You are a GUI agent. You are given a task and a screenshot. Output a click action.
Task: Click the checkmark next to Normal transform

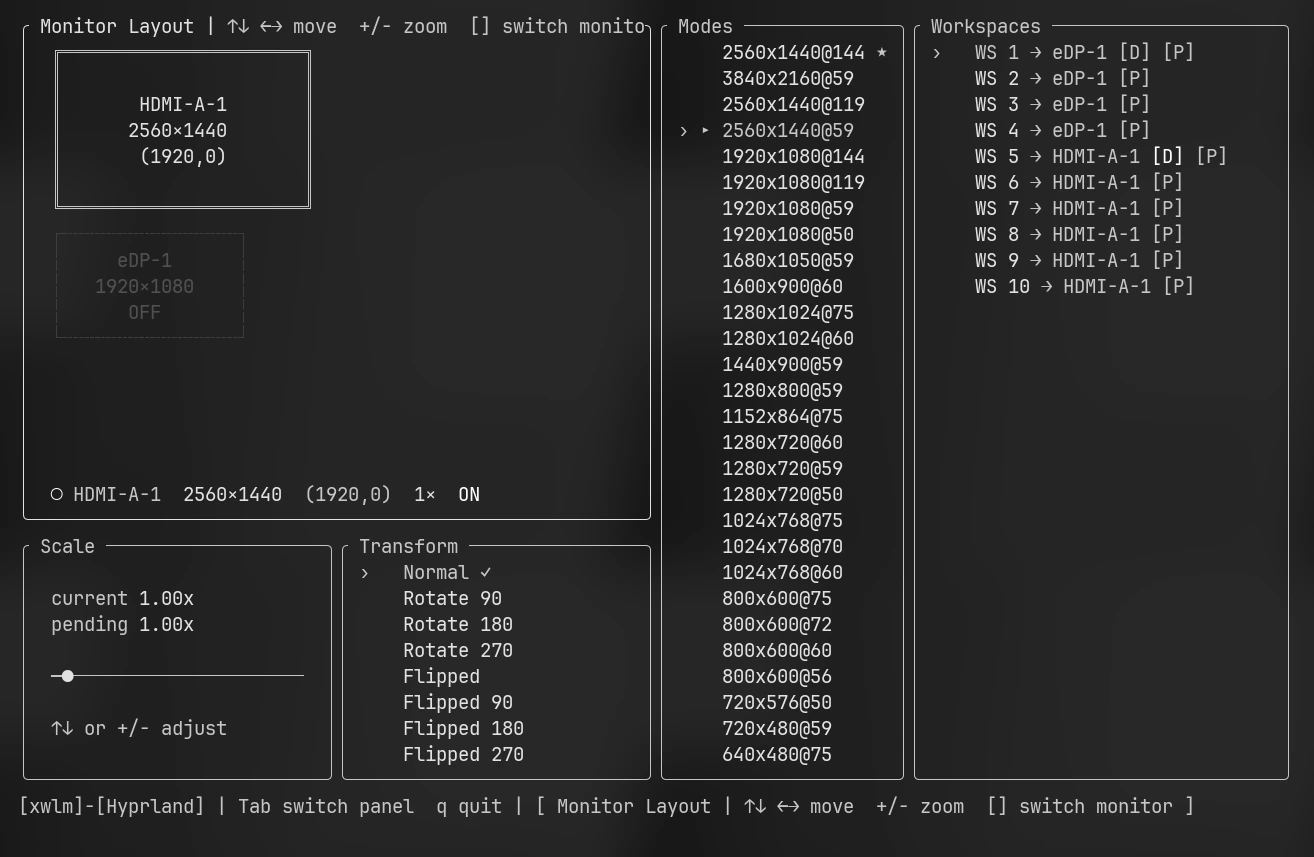(x=486, y=572)
